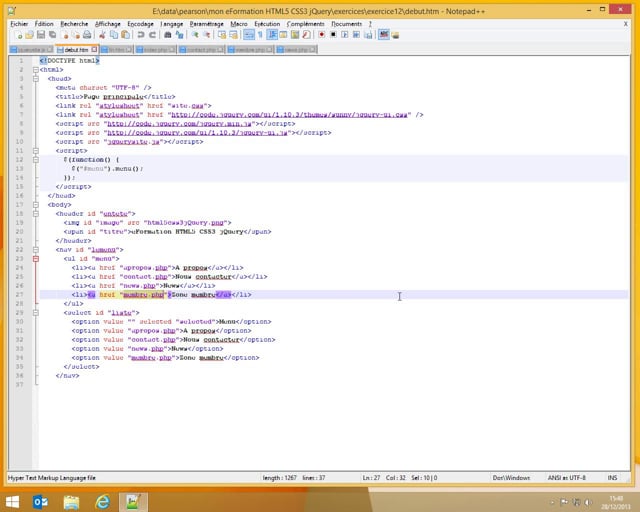Viewport: 640px width, 512px height.
Task: Collapse the $(function() fold on line 12
Action: tap(36, 160)
